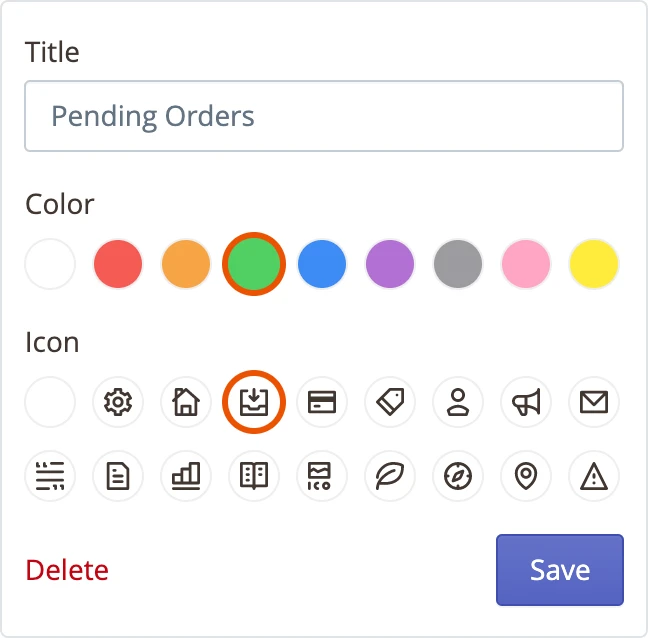Pick the open book icon
The image size is (648, 638).
coord(254,476)
